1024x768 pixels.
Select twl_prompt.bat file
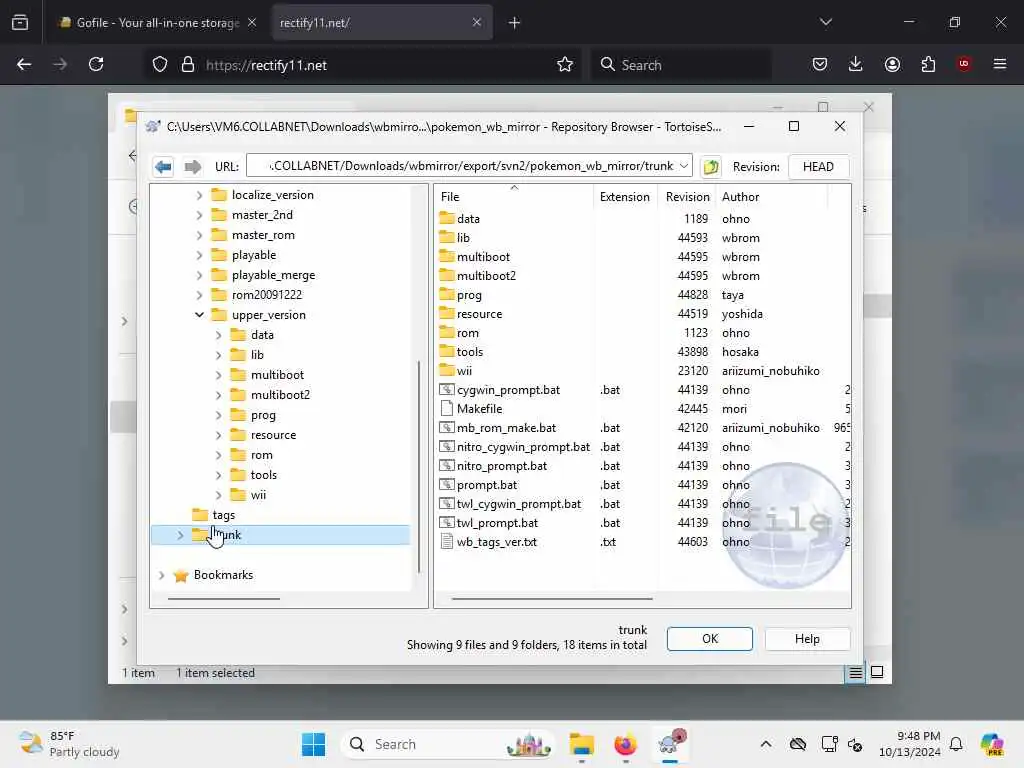pos(497,522)
